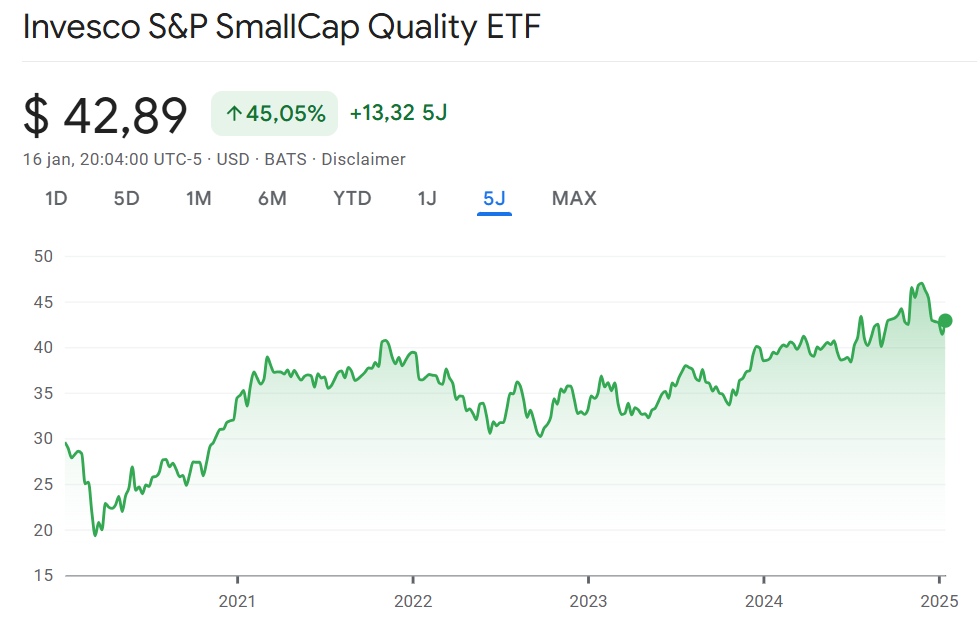Viewport: 977px width, 626px height.
Task: Click the green current-price dot on chart
Action: (945, 321)
